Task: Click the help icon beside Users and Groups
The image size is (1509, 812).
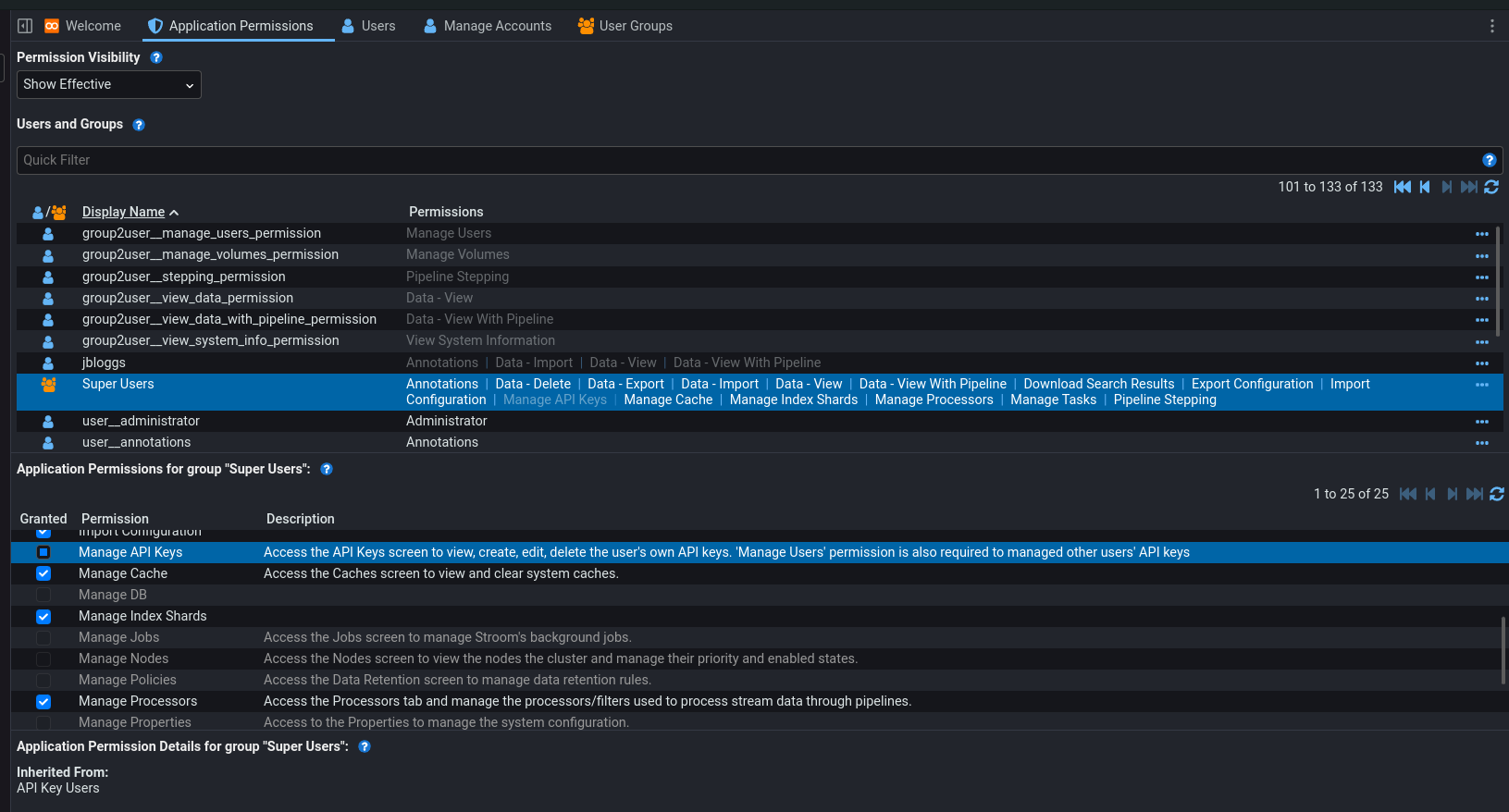Action: click(x=139, y=125)
